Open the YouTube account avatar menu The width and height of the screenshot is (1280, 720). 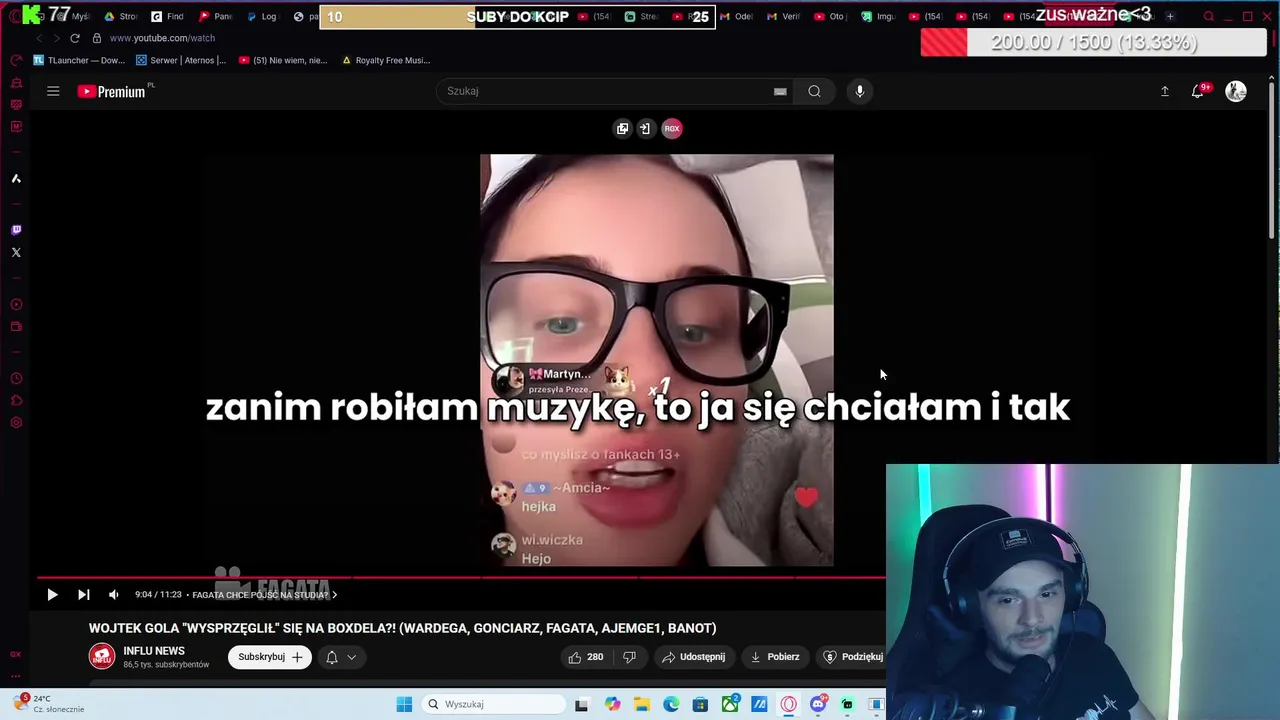tap(1236, 91)
